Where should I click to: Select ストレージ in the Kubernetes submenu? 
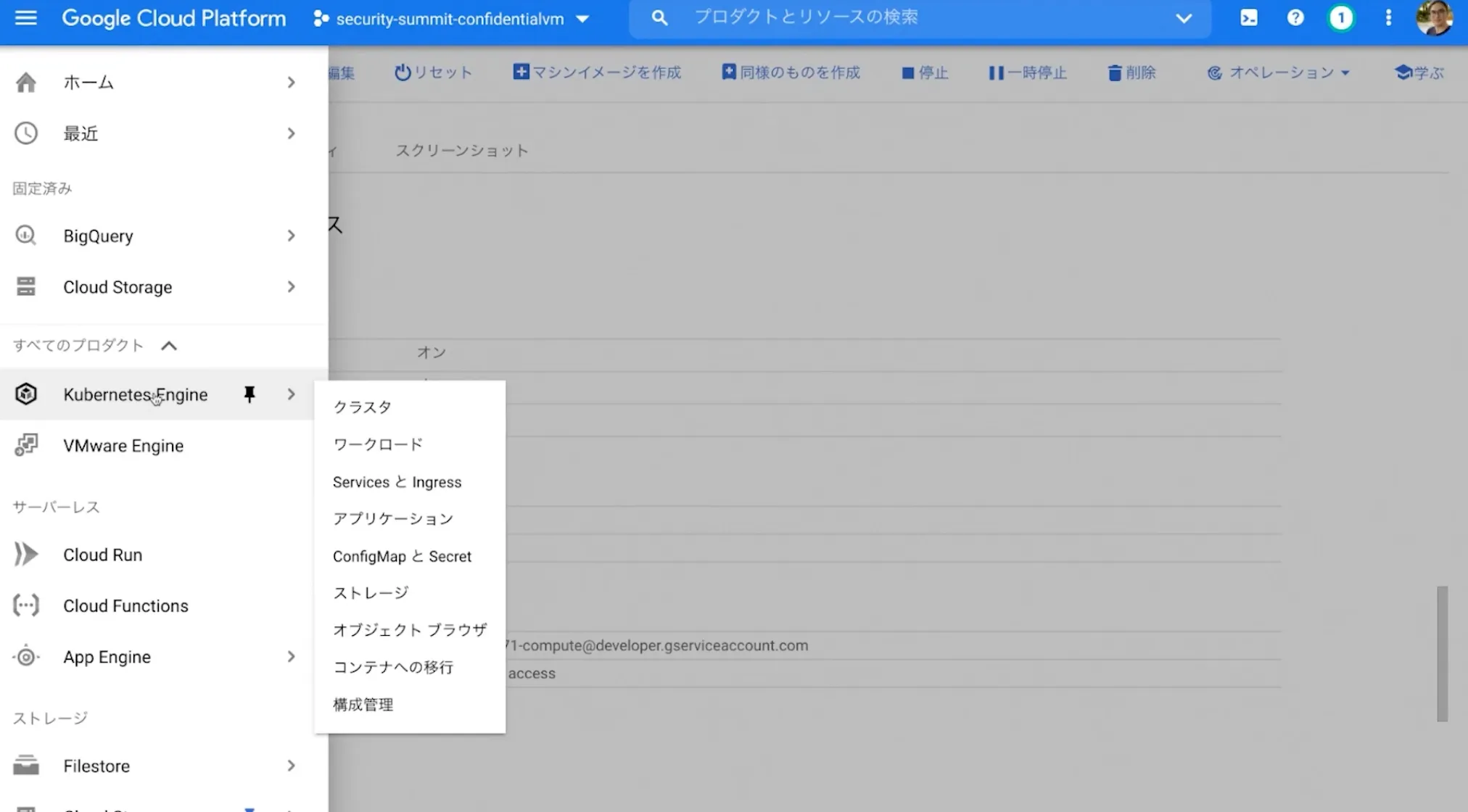[x=410, y=593]
